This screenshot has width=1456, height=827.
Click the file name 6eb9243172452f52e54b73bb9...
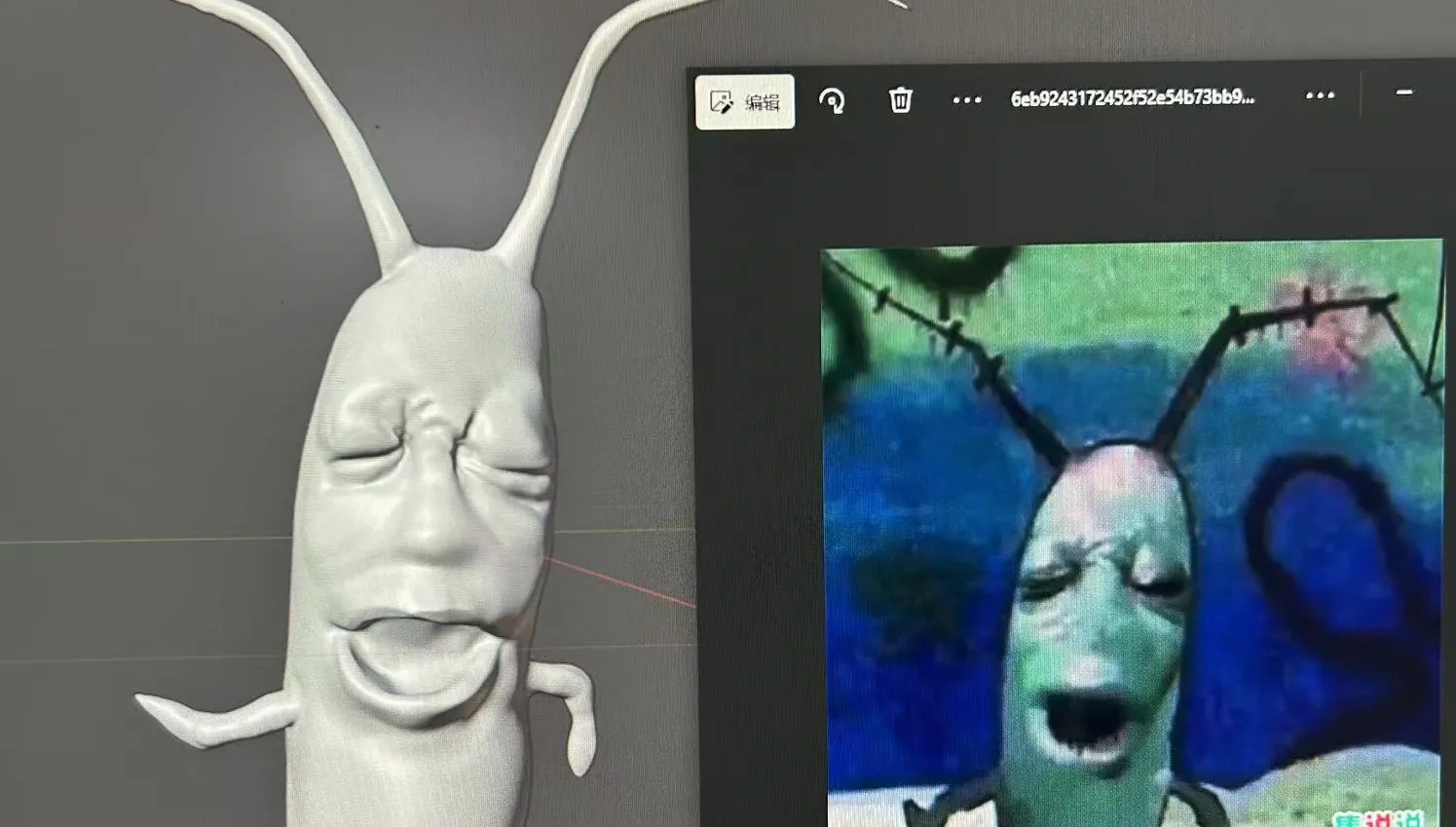[x=1133, y=97]
